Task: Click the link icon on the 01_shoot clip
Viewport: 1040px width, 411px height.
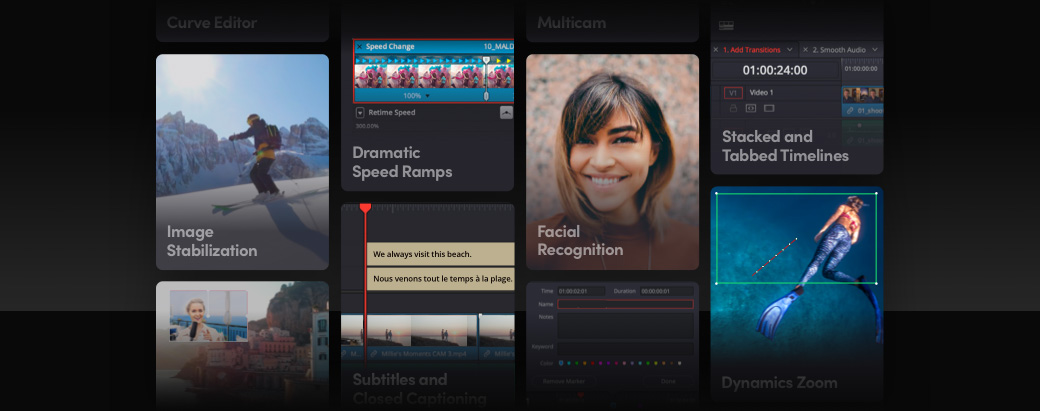Action: tap(849, 111)
